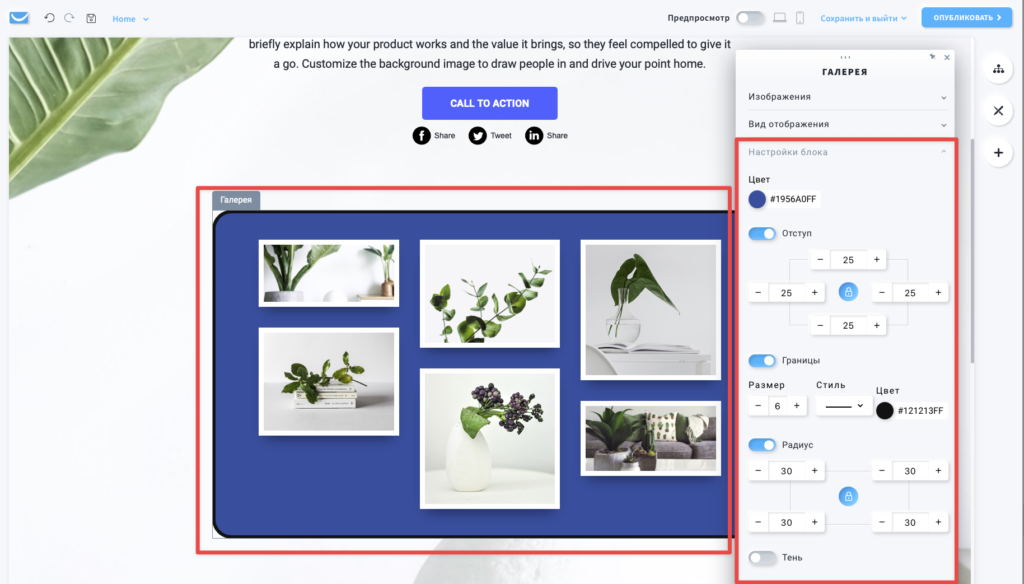The width and height of the screenshot is (1024, 584).
Task: Undo the last action
Action: coord(49,18)
